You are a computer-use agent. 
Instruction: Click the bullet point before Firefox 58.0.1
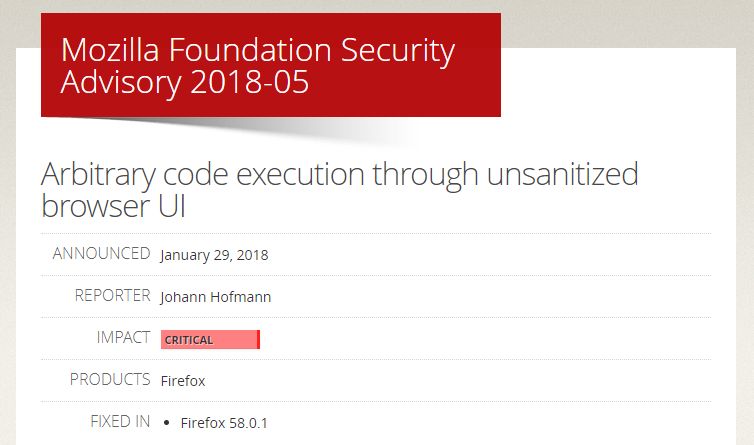(x=165, y=423)
